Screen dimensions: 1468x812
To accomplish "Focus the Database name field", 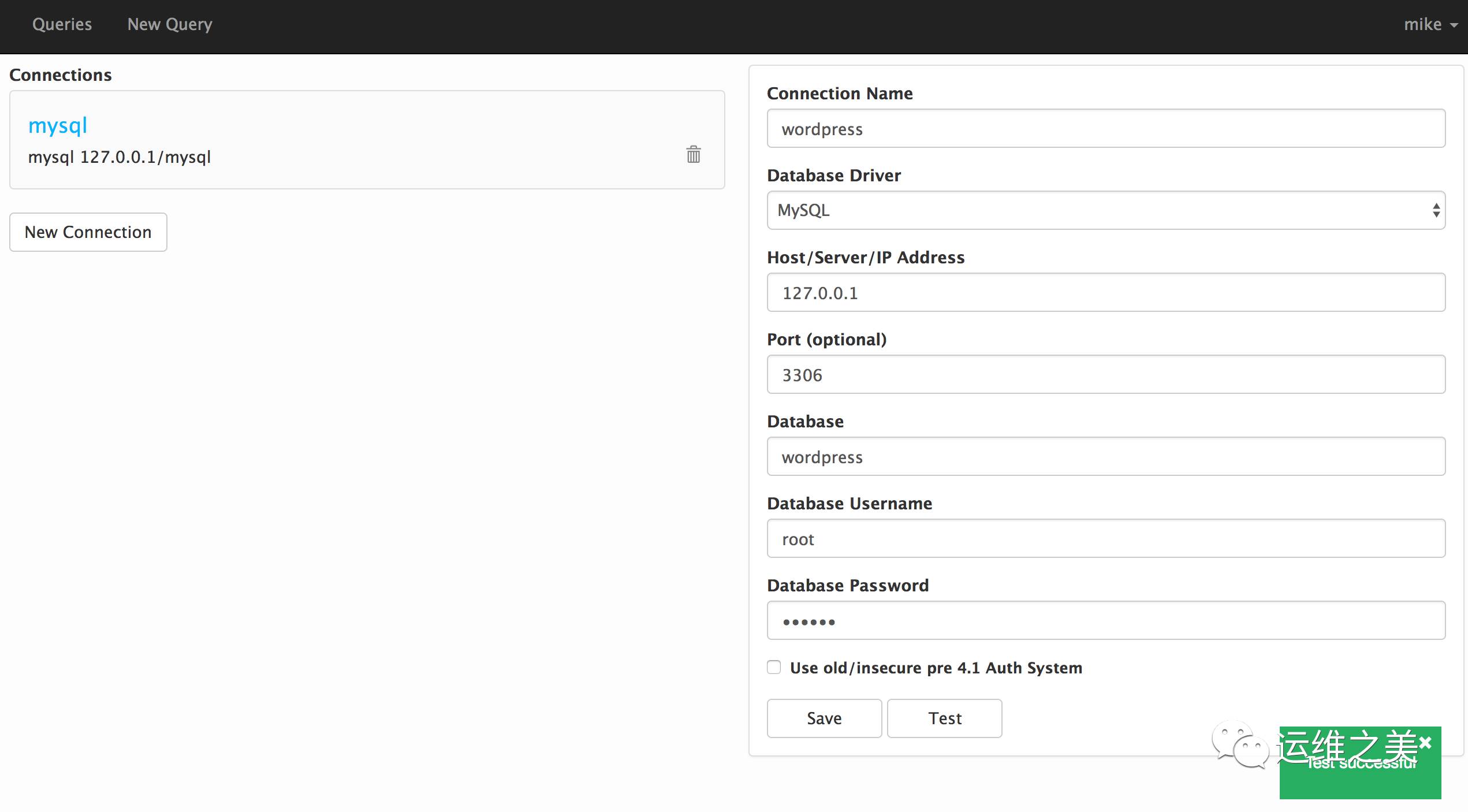I will point(1105,456).
